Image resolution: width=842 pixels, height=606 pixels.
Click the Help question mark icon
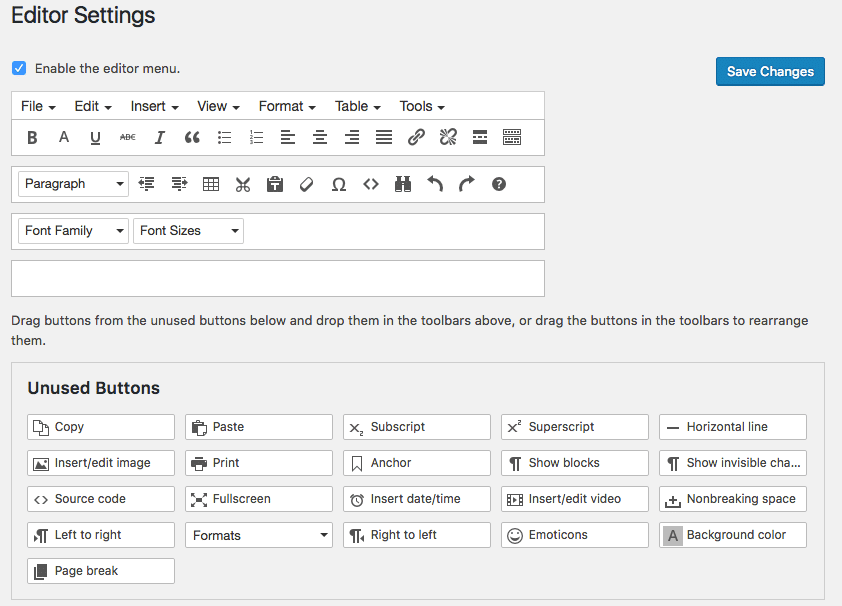[498, 184]
